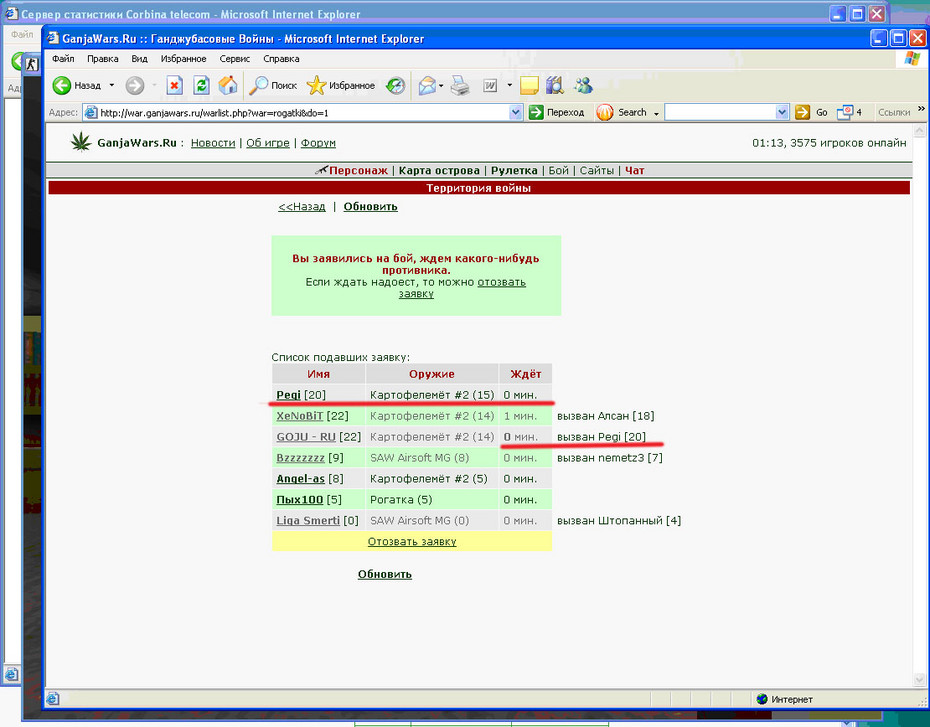Open the Рулетка link
930x727 pixels.
pyautogui.click(x=514, y=170)
